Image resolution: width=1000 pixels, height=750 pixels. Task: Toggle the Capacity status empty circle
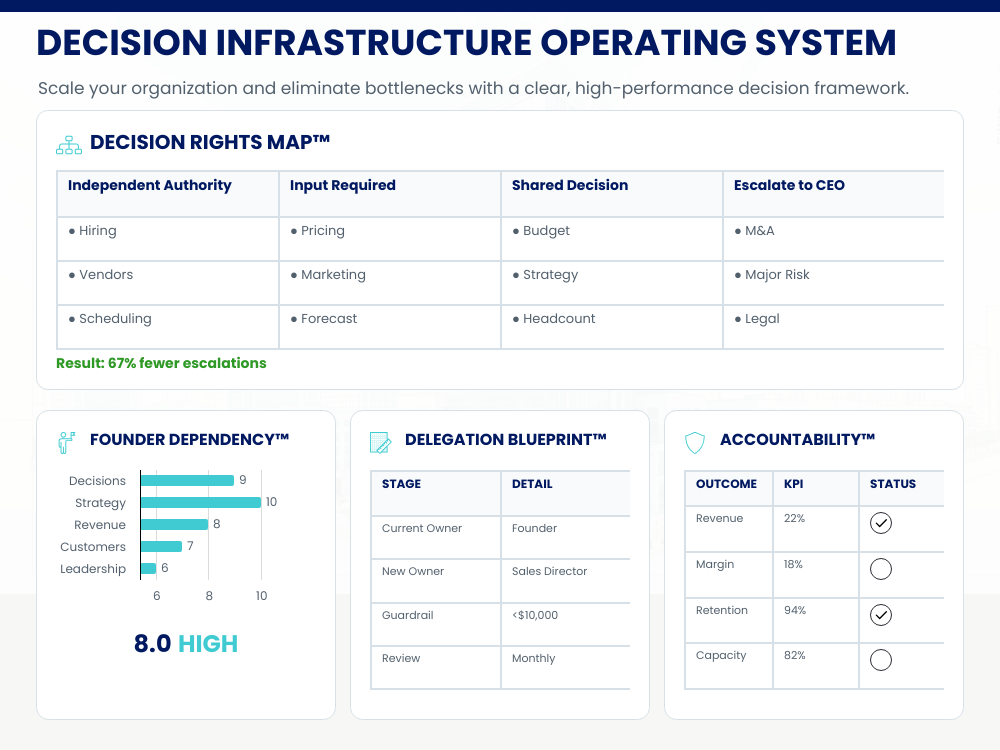point(881,660)
